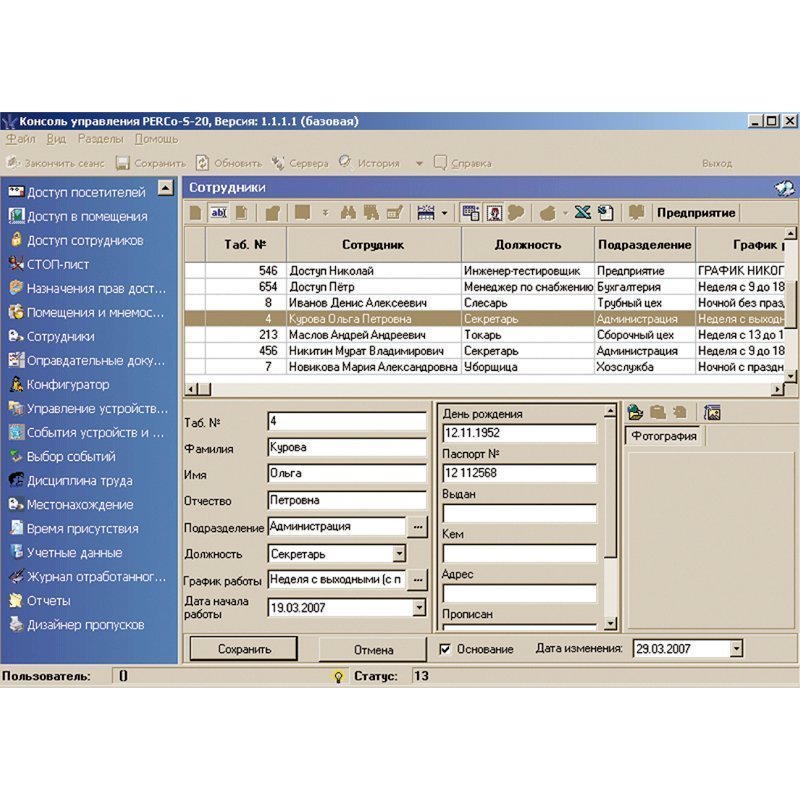Click Выход in top toolbar

pyautogui.click(x=717, y=163)
